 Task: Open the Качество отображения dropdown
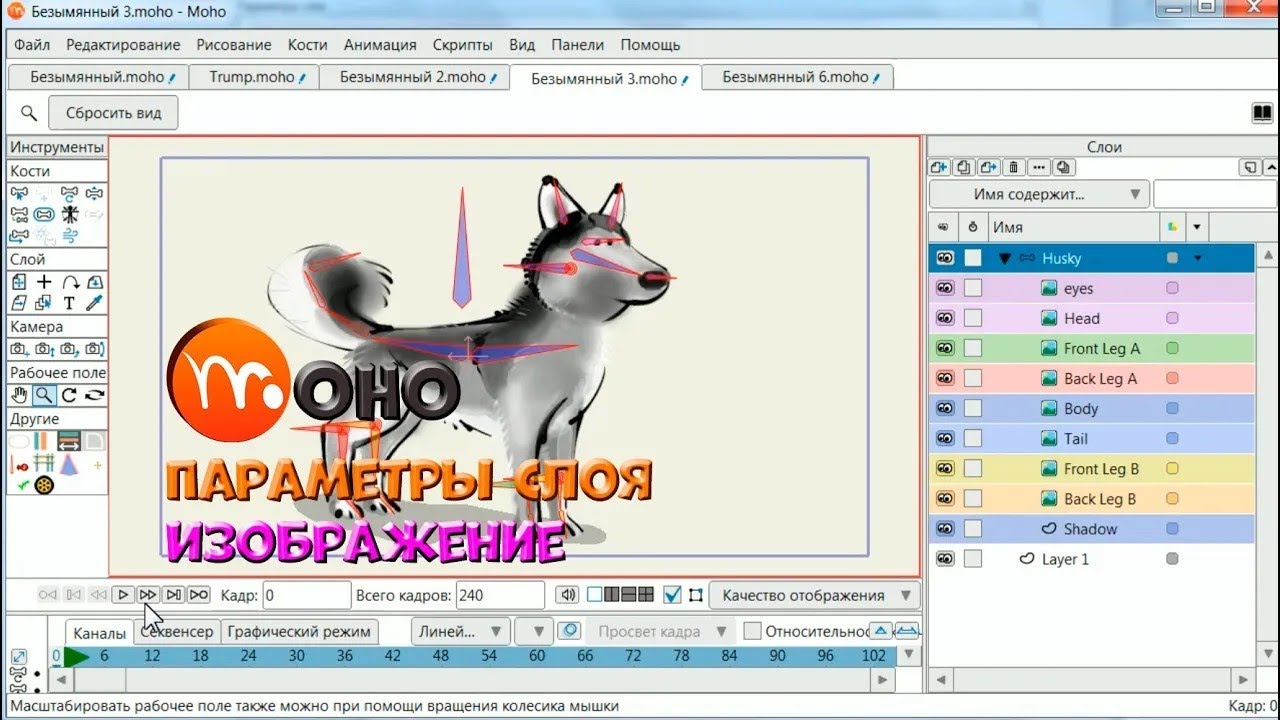(815, 595)
